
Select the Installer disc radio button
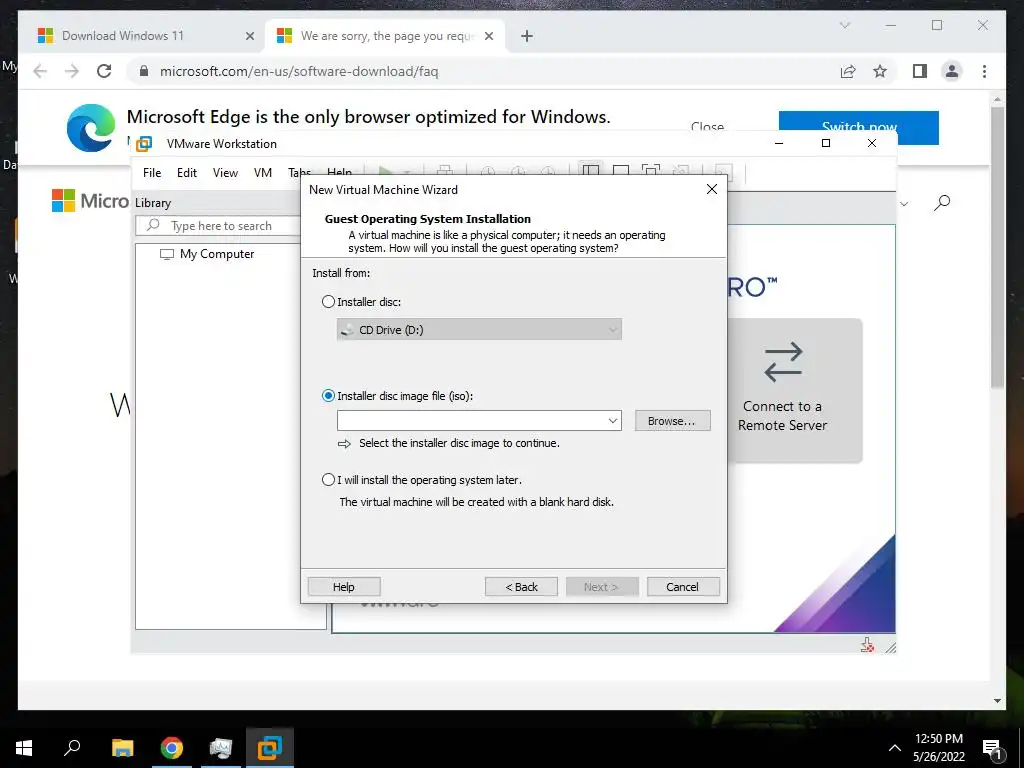(328, 302)
